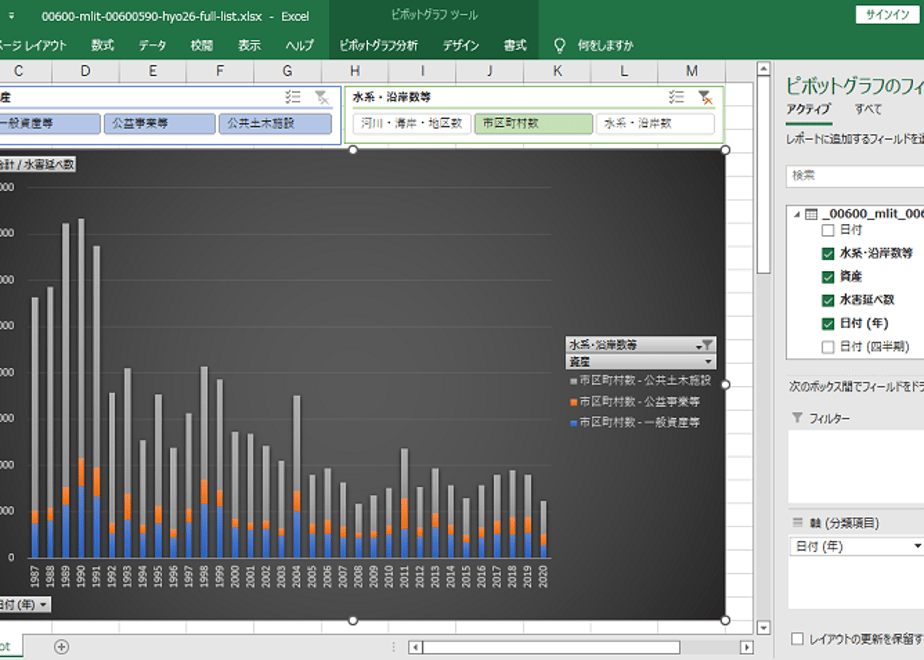Image resolution: width=924 pixels, height=660 pixels.
Task: Click horizontal scrollbar left arrow
Action: [415, 647]
